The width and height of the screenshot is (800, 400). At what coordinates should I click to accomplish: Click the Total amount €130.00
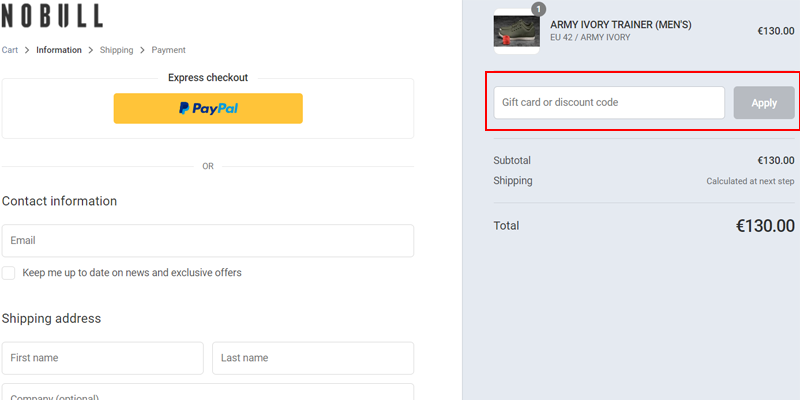(765, 226)
